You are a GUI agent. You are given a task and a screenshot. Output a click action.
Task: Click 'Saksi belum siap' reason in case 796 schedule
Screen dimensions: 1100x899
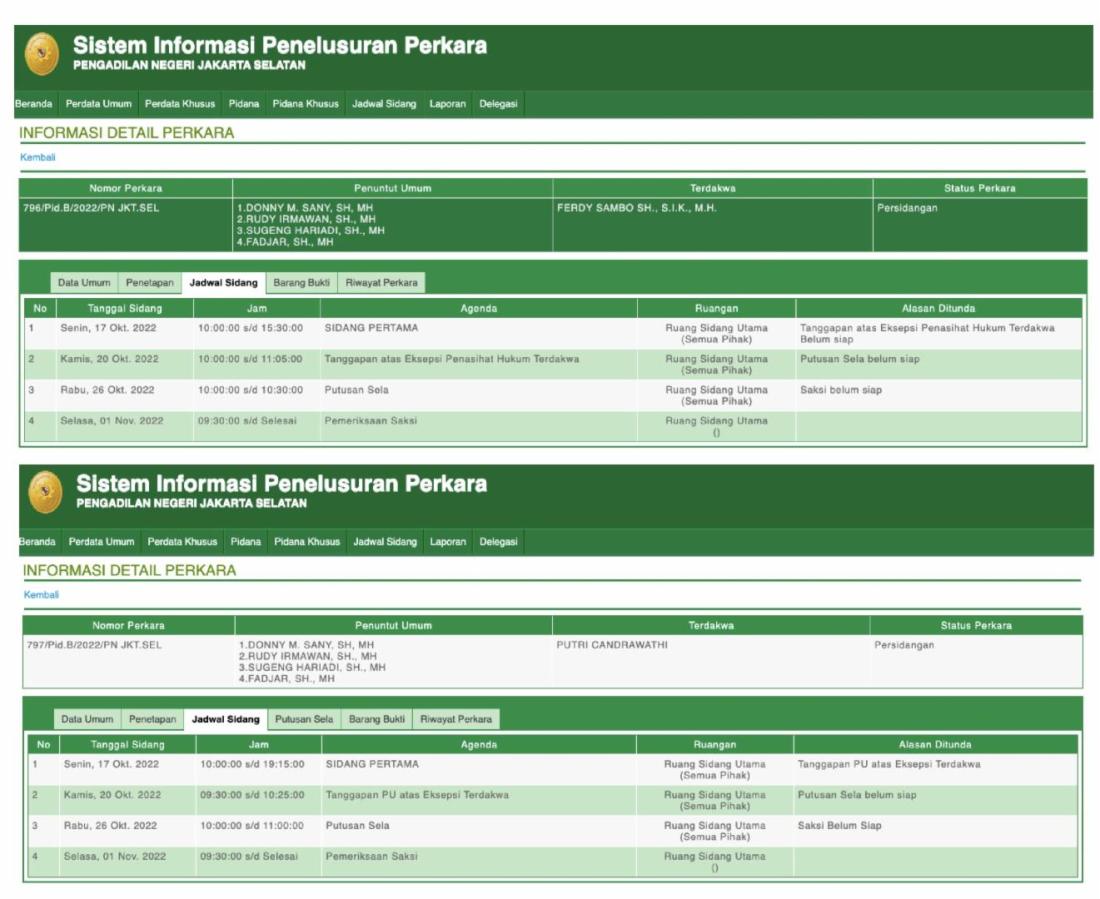(841, 389)
